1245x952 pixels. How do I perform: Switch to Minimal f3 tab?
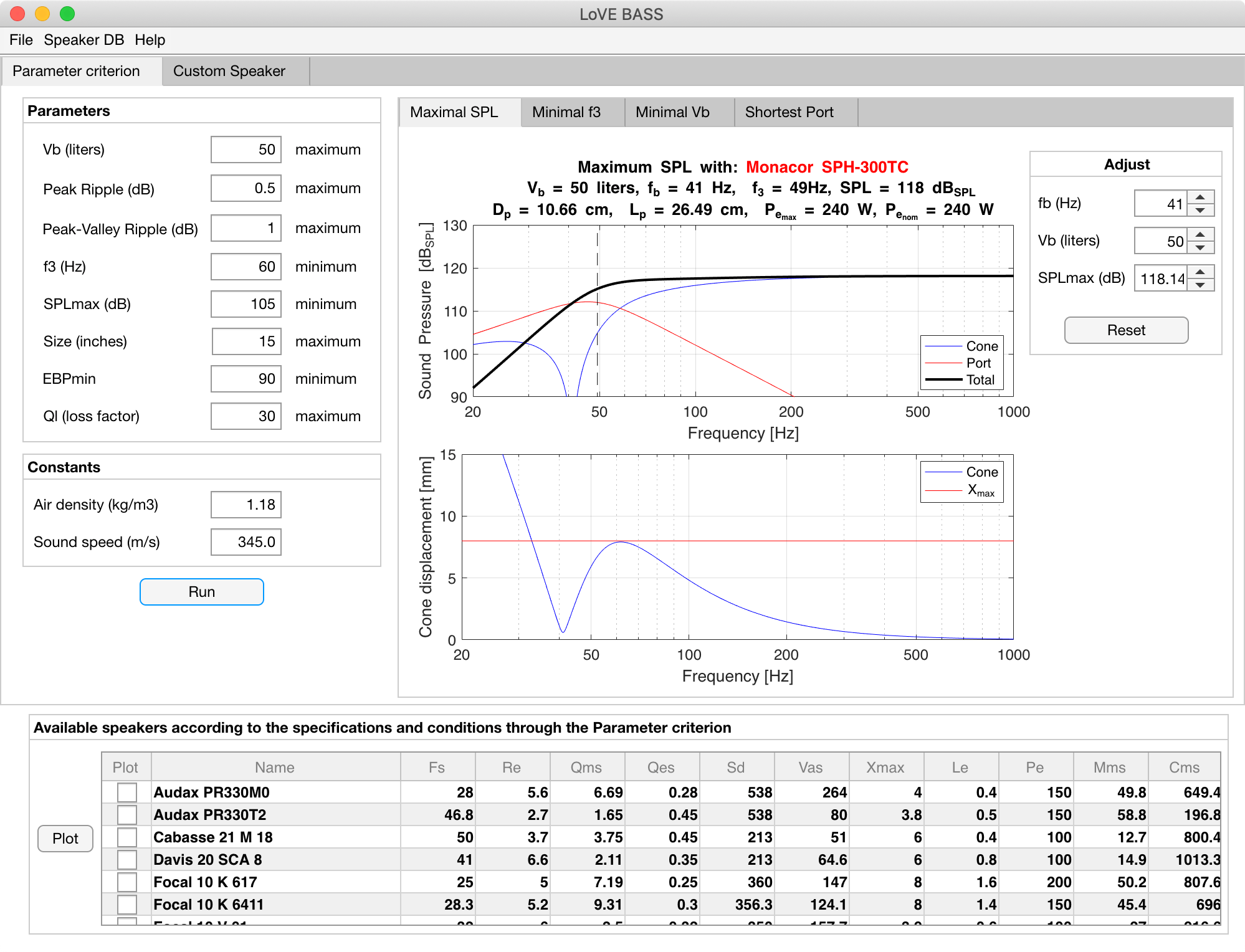point(566,112)
